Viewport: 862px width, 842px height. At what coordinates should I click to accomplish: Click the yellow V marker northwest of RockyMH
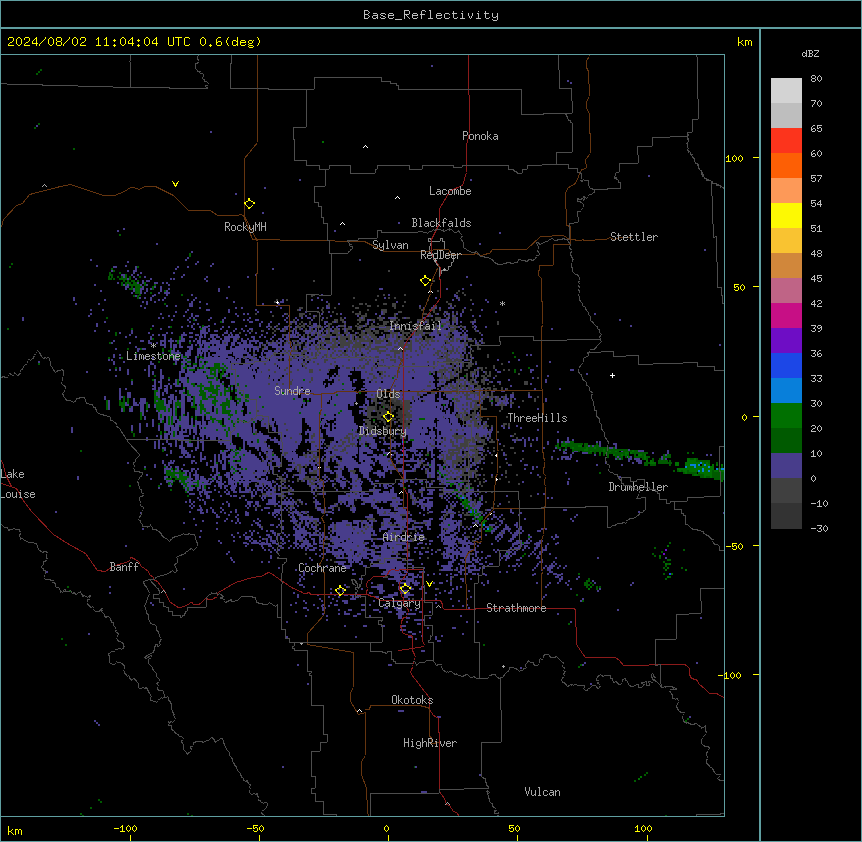click(175, 184)
